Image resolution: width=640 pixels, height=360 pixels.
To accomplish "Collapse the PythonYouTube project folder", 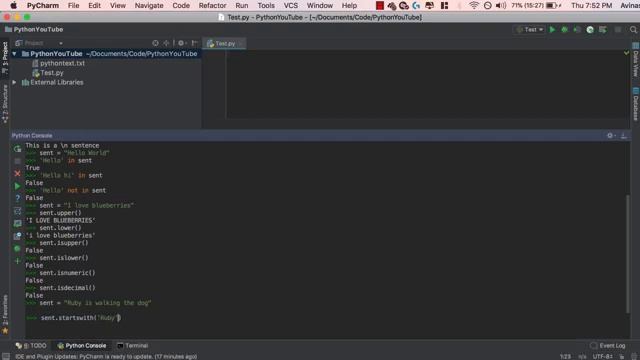I will pyautogui.click(x=14, y=53).
